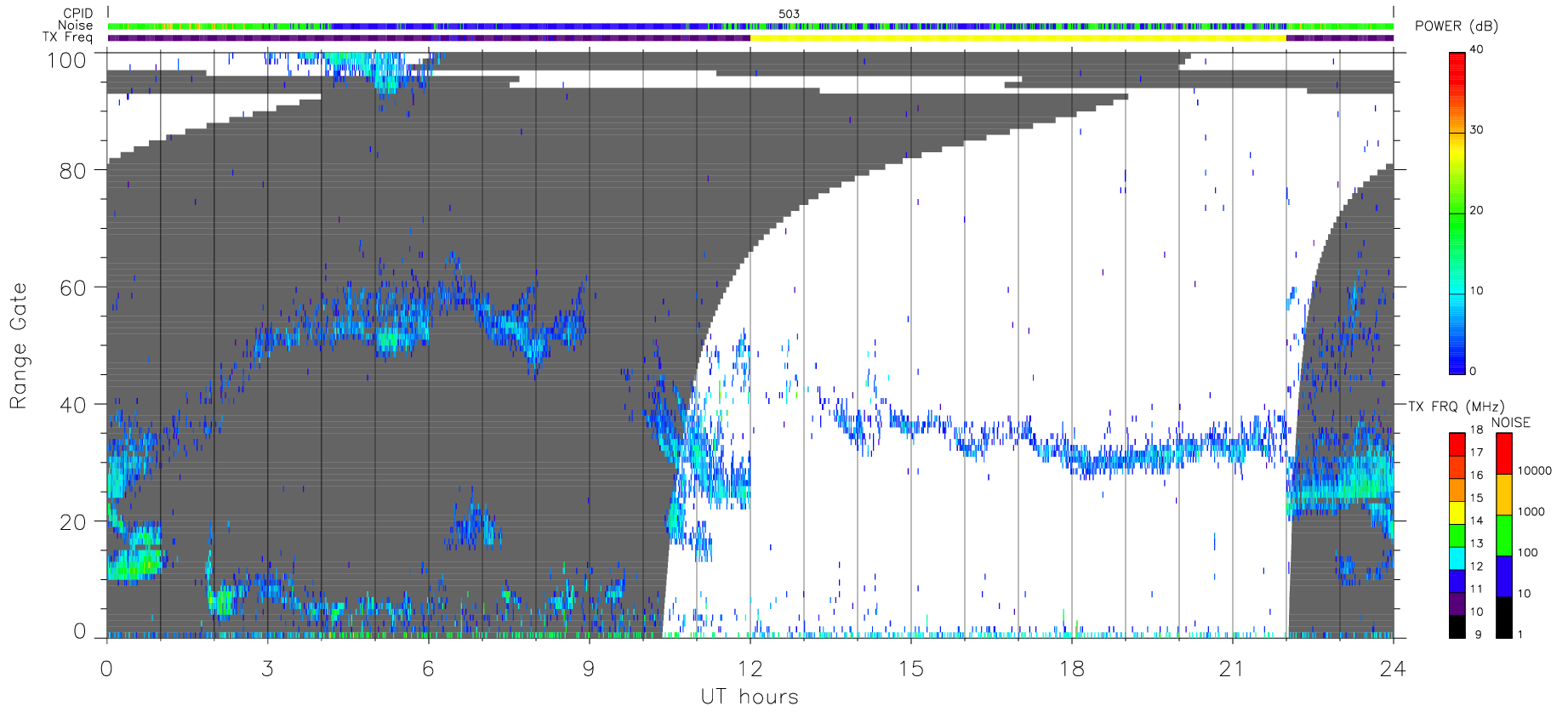Click the Range Gate axis title
The height and width of the screenshot is (723, 1568).
click(18, 346)
